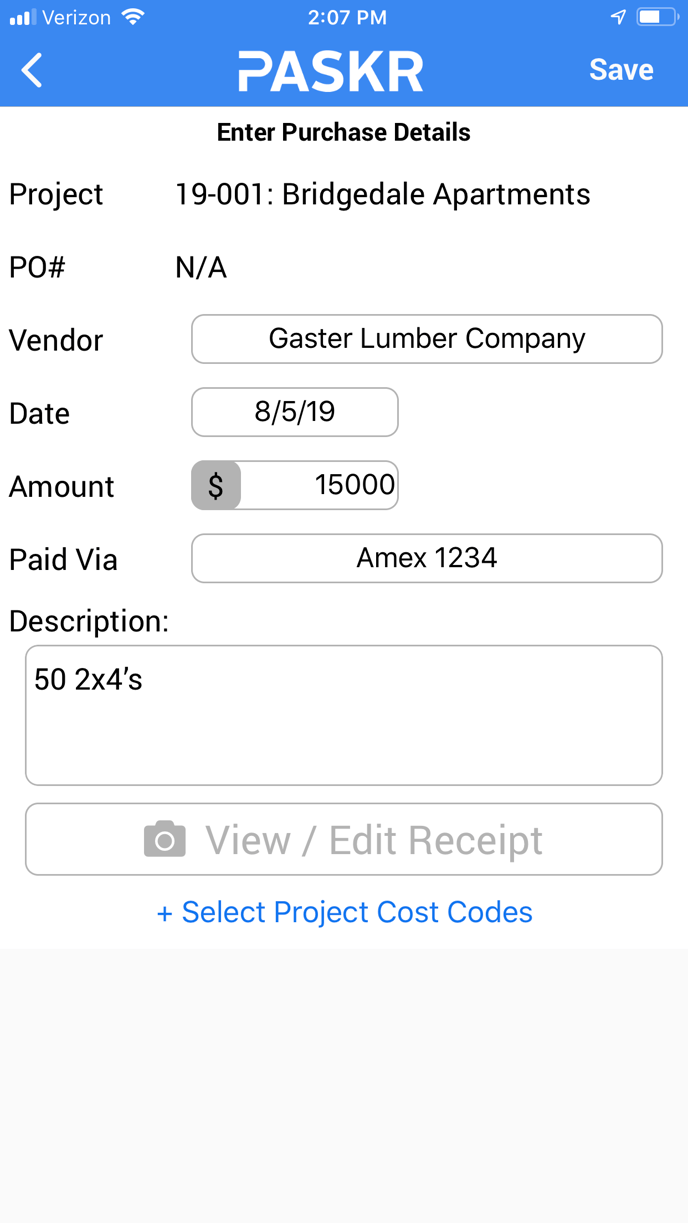This screenshot has height=1223, width=688.
Task: Save the purchase details
Action: click(621, 70)
